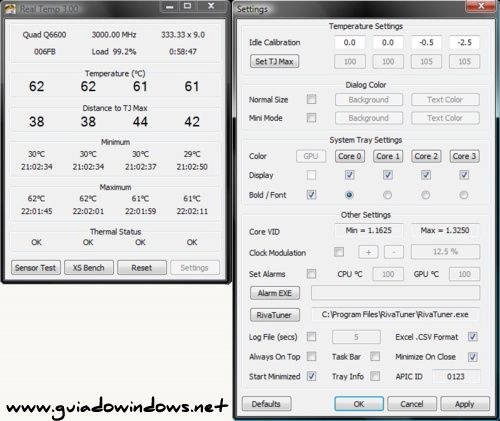This screenshot has height=421, width=500.
Task: Run the XS Bench benchmark
Action: 89,268
